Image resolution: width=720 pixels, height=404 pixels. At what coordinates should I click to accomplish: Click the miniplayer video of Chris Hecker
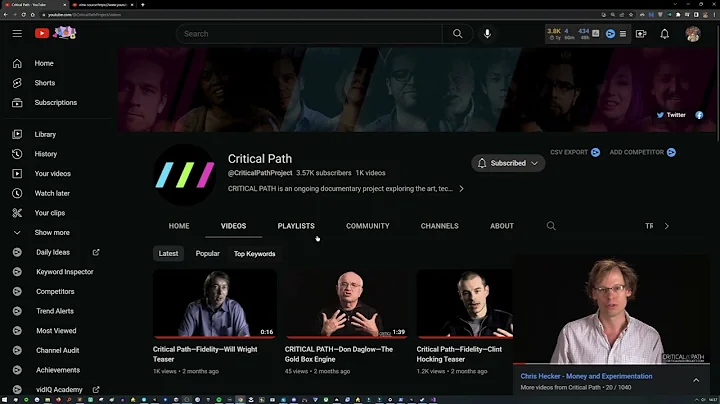click(611, 310)
